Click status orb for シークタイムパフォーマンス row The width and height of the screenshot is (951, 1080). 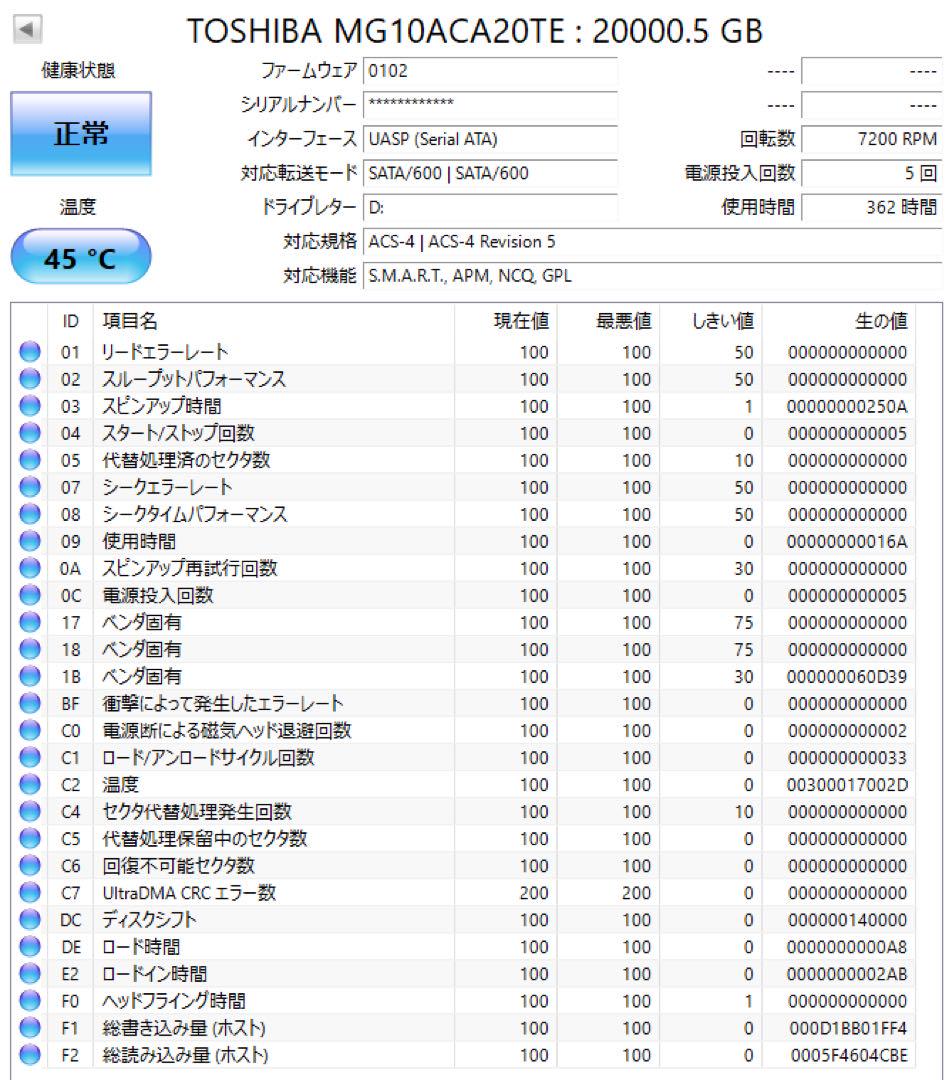(30, 514)
